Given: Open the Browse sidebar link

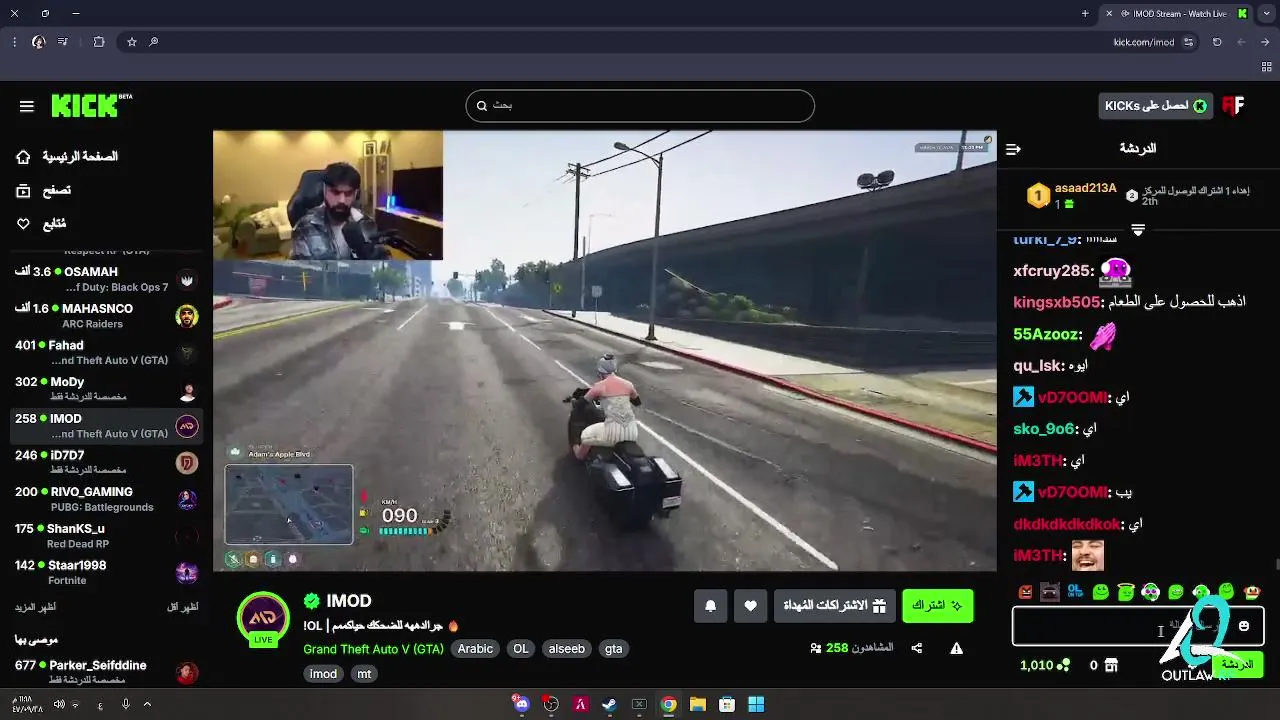Looking at the screenshot, I should pyautogui.click(x=44, y=190).
